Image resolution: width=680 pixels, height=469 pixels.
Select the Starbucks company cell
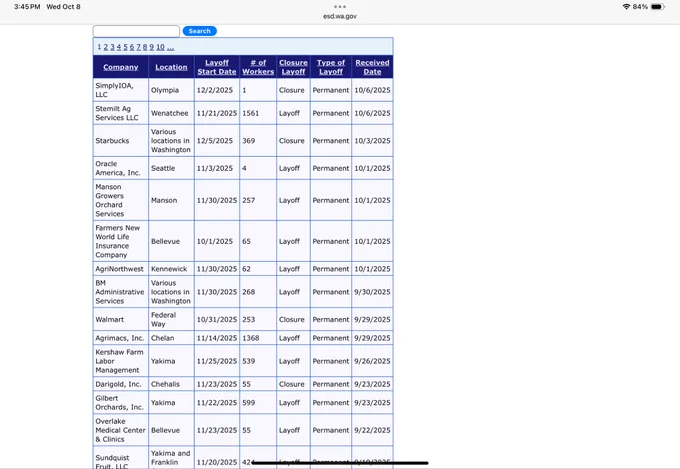point(121,141)
